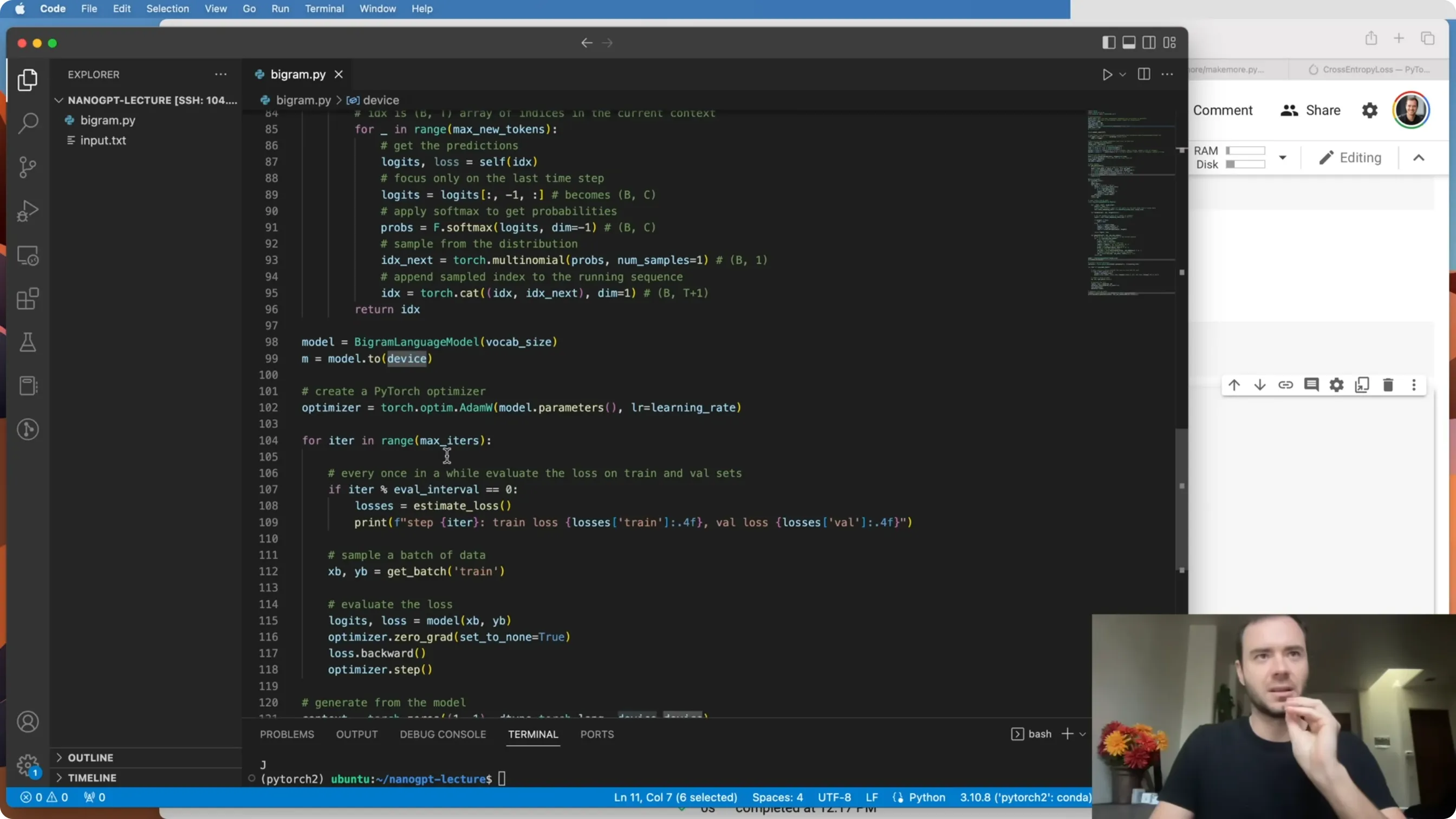Image resolution: width=1456 pixels, height=819 pixels.
Task: Toggle secondary side bar layout button
Action: point(1148,43)
